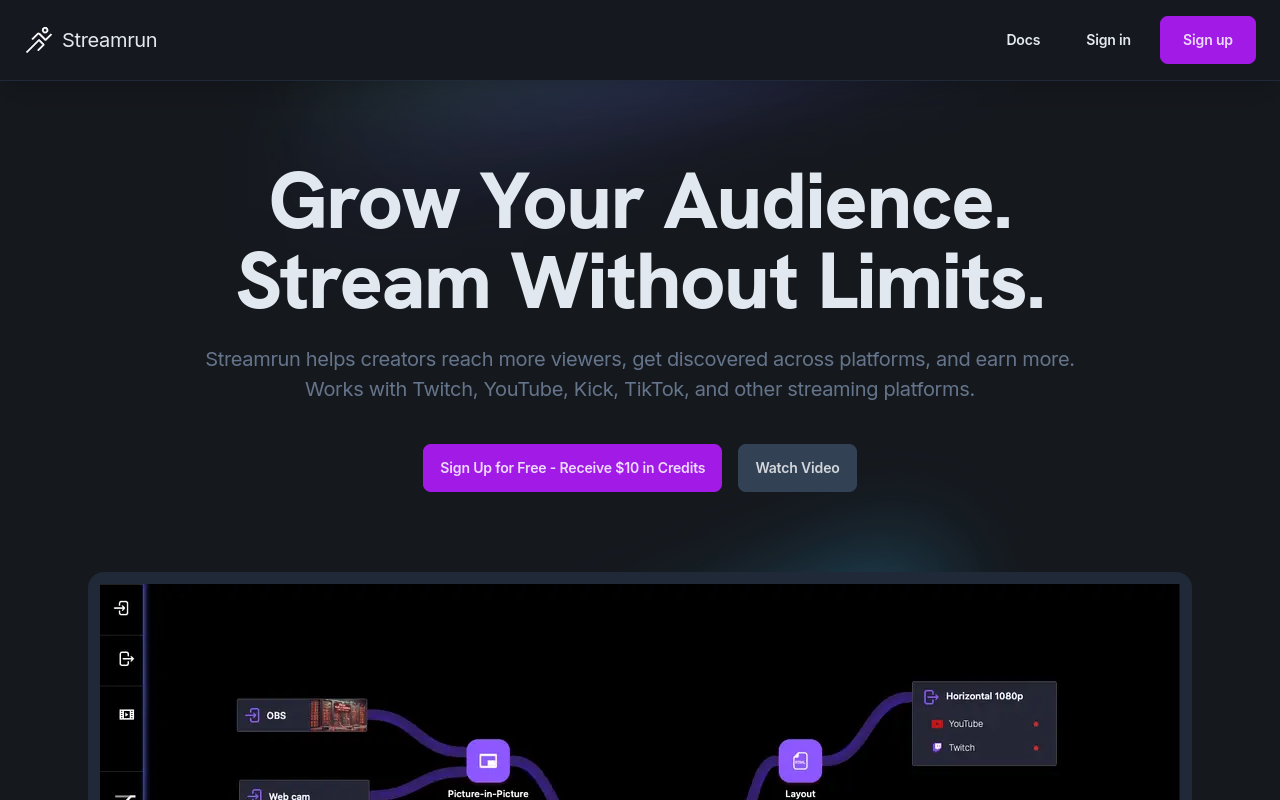The height and width of the screenshot is (800, 1280).
Task: Toggle the YouTube red status dot
Action: point(1036,724)
